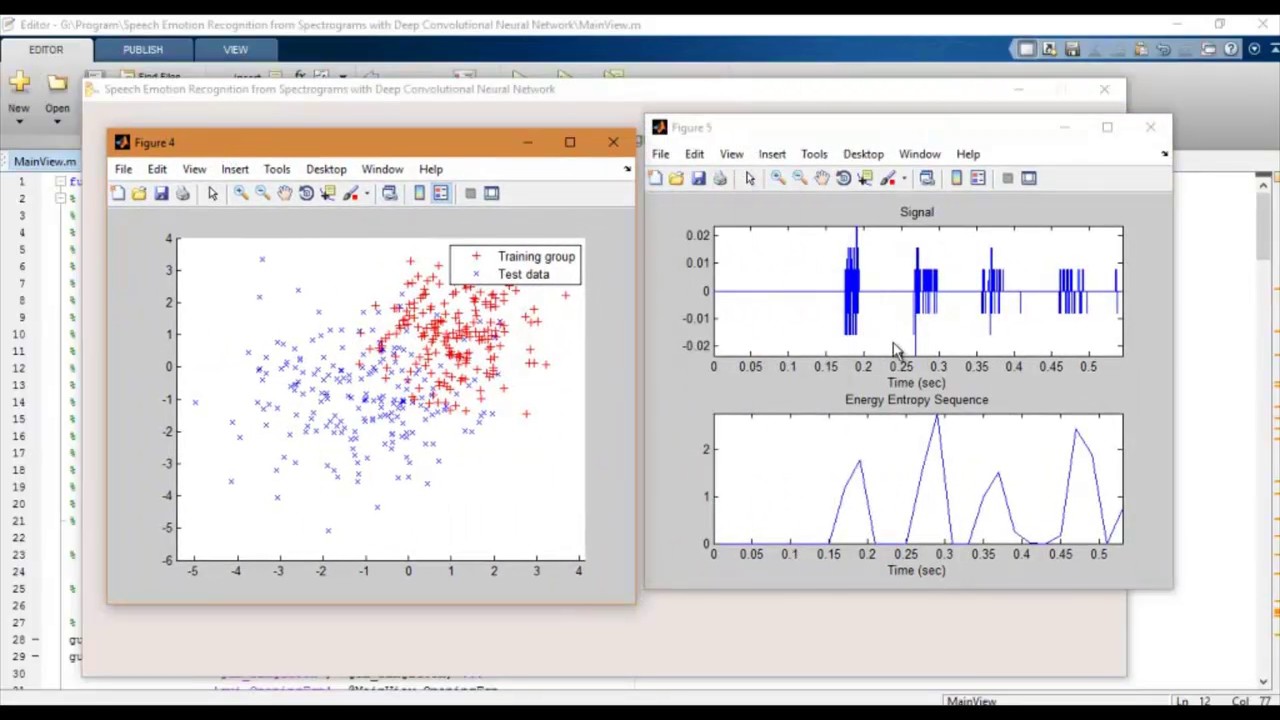This screenshot has height=720, width=1280.
Task: Switch to PUBLISH tab in MATLAB editor
Action: tap(143, 49)
